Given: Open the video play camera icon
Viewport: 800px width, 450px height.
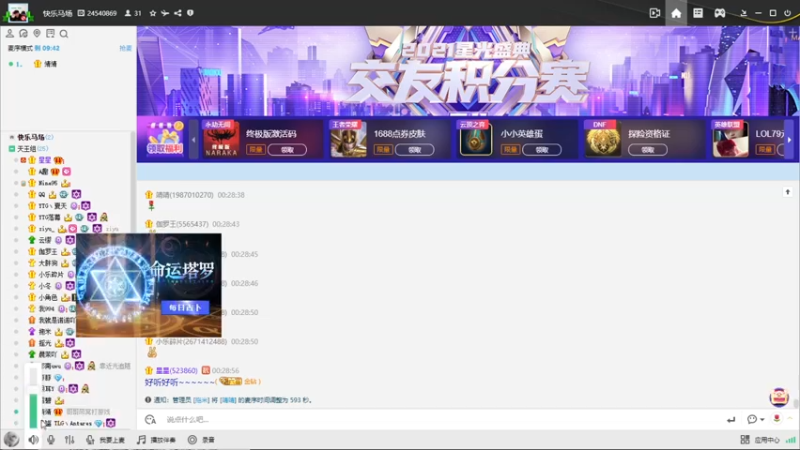Looking at the screenshot, I should pos(655,13).
